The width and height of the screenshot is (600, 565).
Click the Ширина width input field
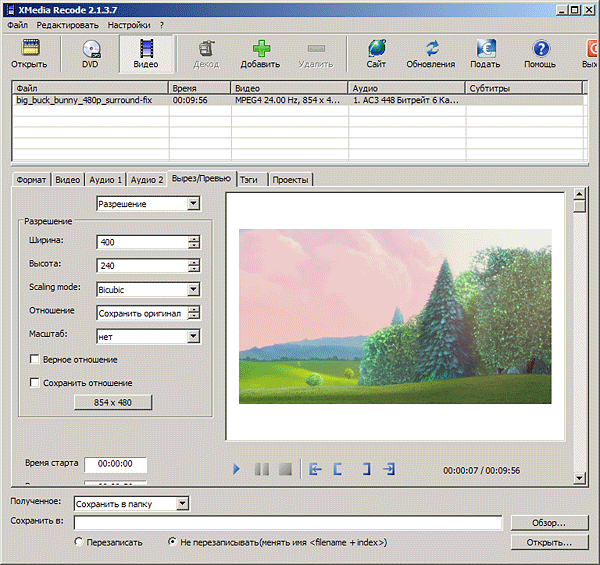coord(142,242)
